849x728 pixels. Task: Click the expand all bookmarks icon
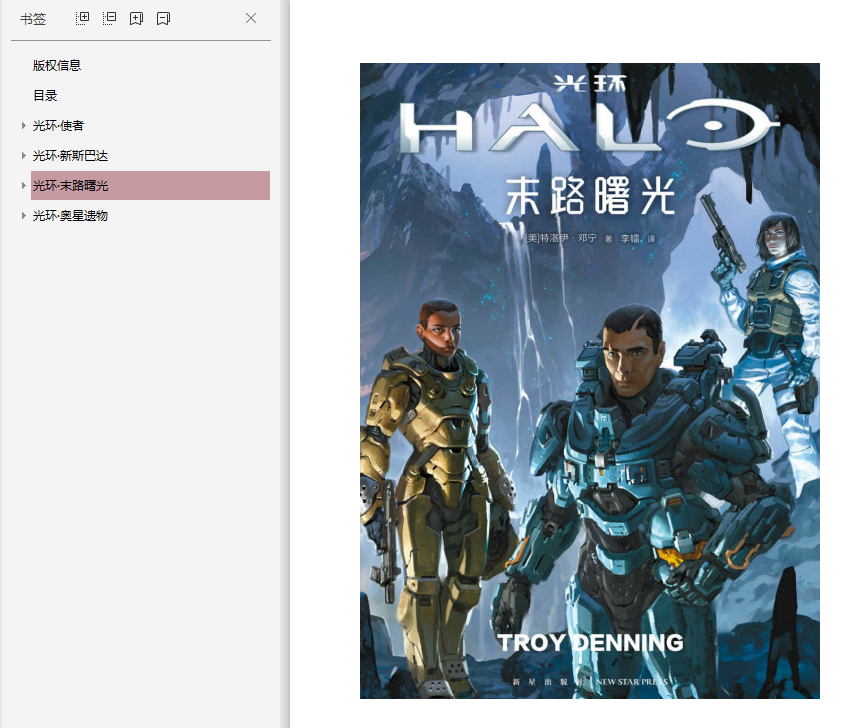tap(82, 18)
